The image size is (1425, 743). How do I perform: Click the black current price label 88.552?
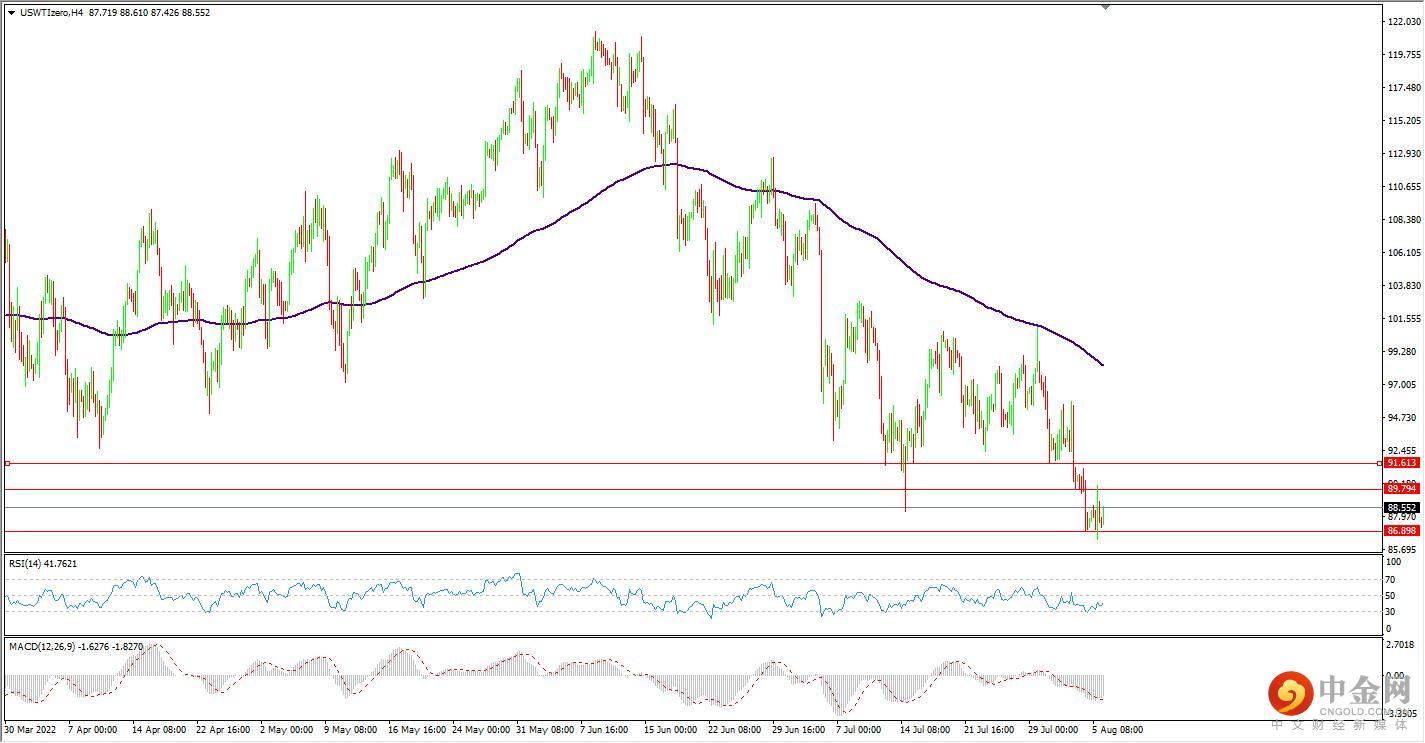click(1402, 508)
